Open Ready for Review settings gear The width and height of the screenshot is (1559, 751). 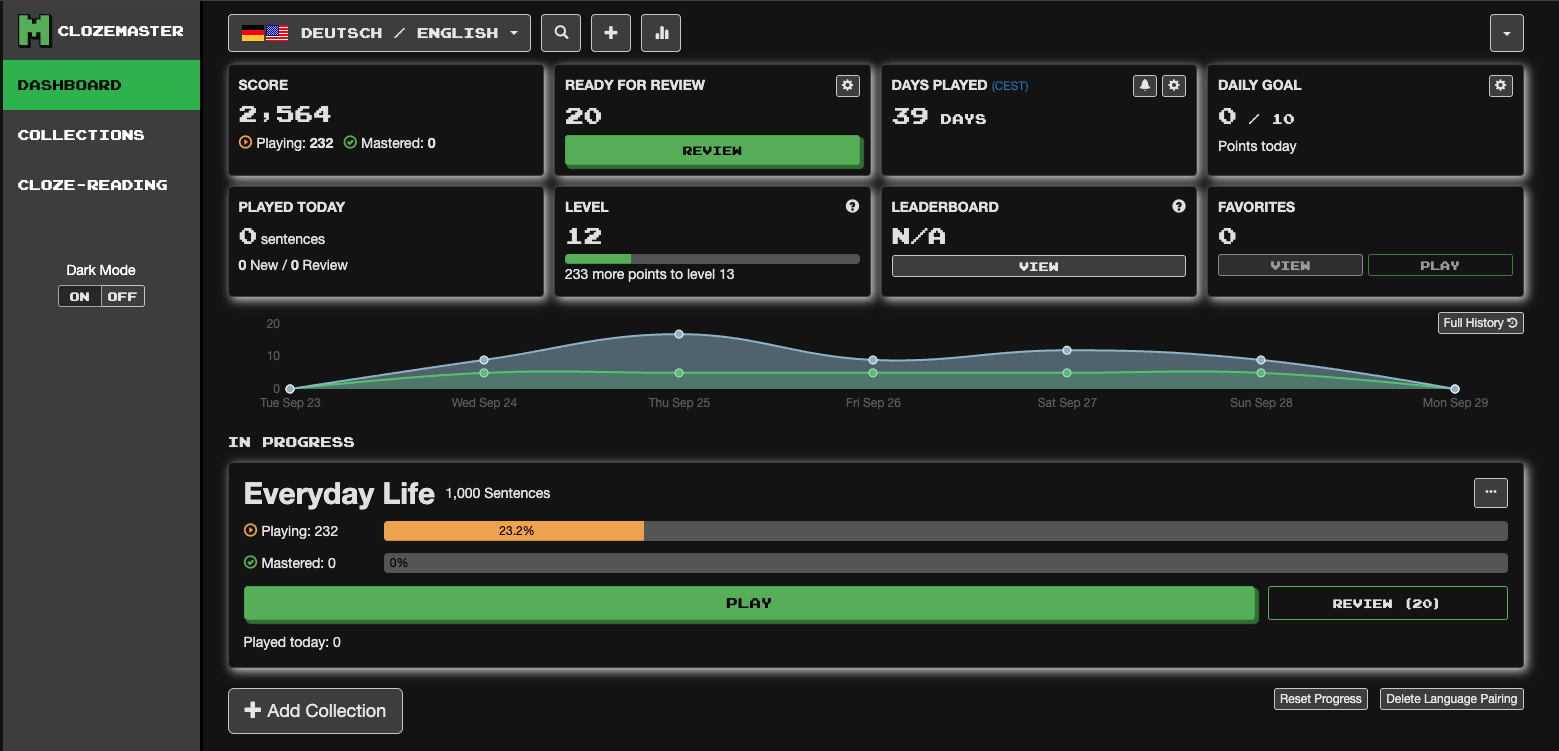point(847,86)
